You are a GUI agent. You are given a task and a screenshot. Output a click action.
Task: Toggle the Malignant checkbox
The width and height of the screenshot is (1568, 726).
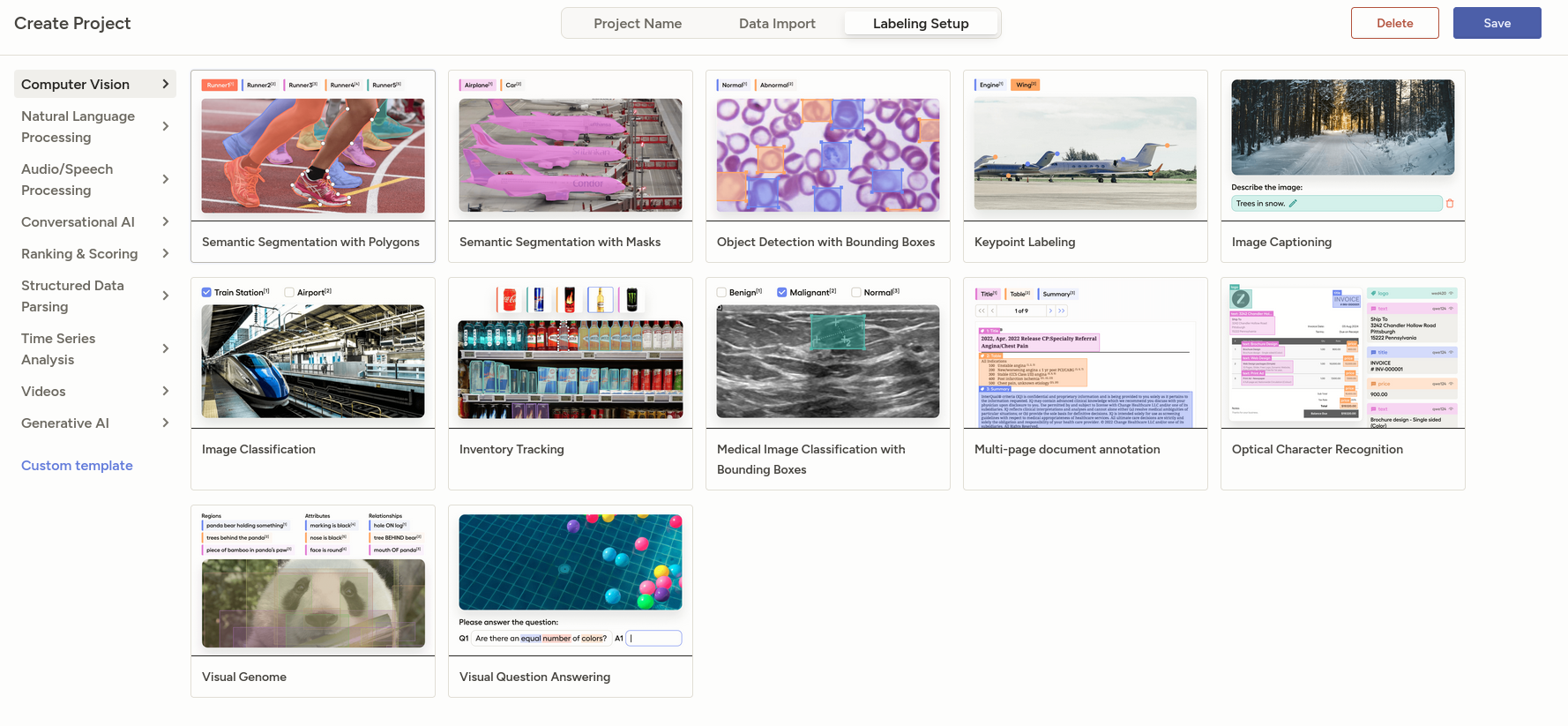click(782, 292)
